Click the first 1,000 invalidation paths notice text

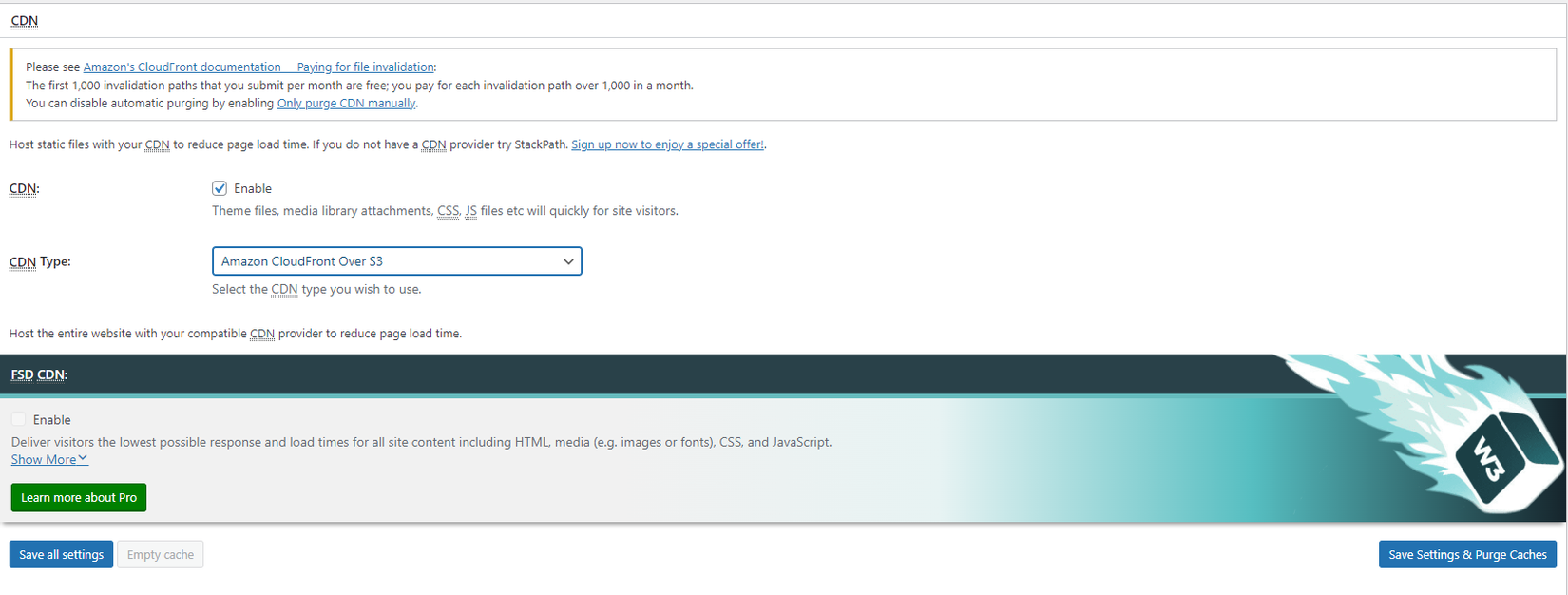(x=359, y=86)
